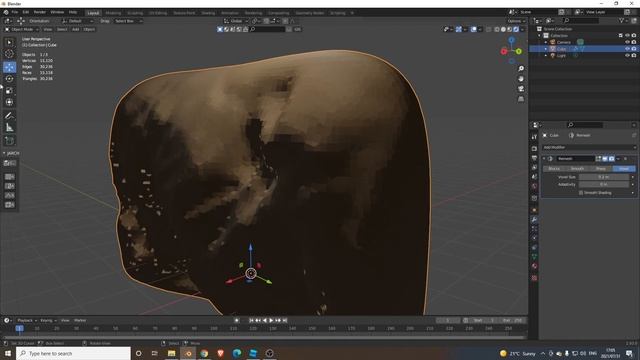Select the Move tool in viewport toolbar
The width and height of the screenshot is (640, 360).
point(9,67)
